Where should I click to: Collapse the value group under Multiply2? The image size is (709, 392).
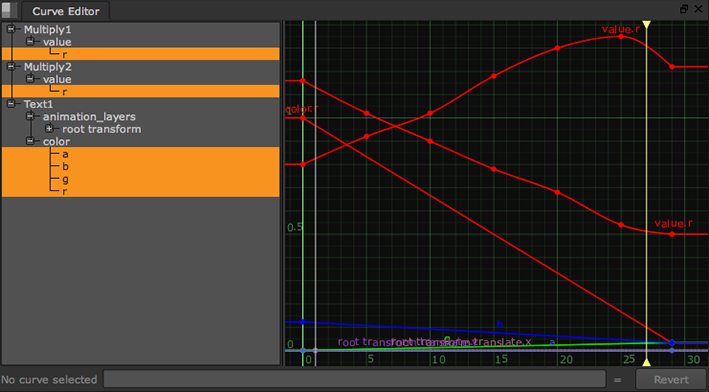[x=30, y=79]
